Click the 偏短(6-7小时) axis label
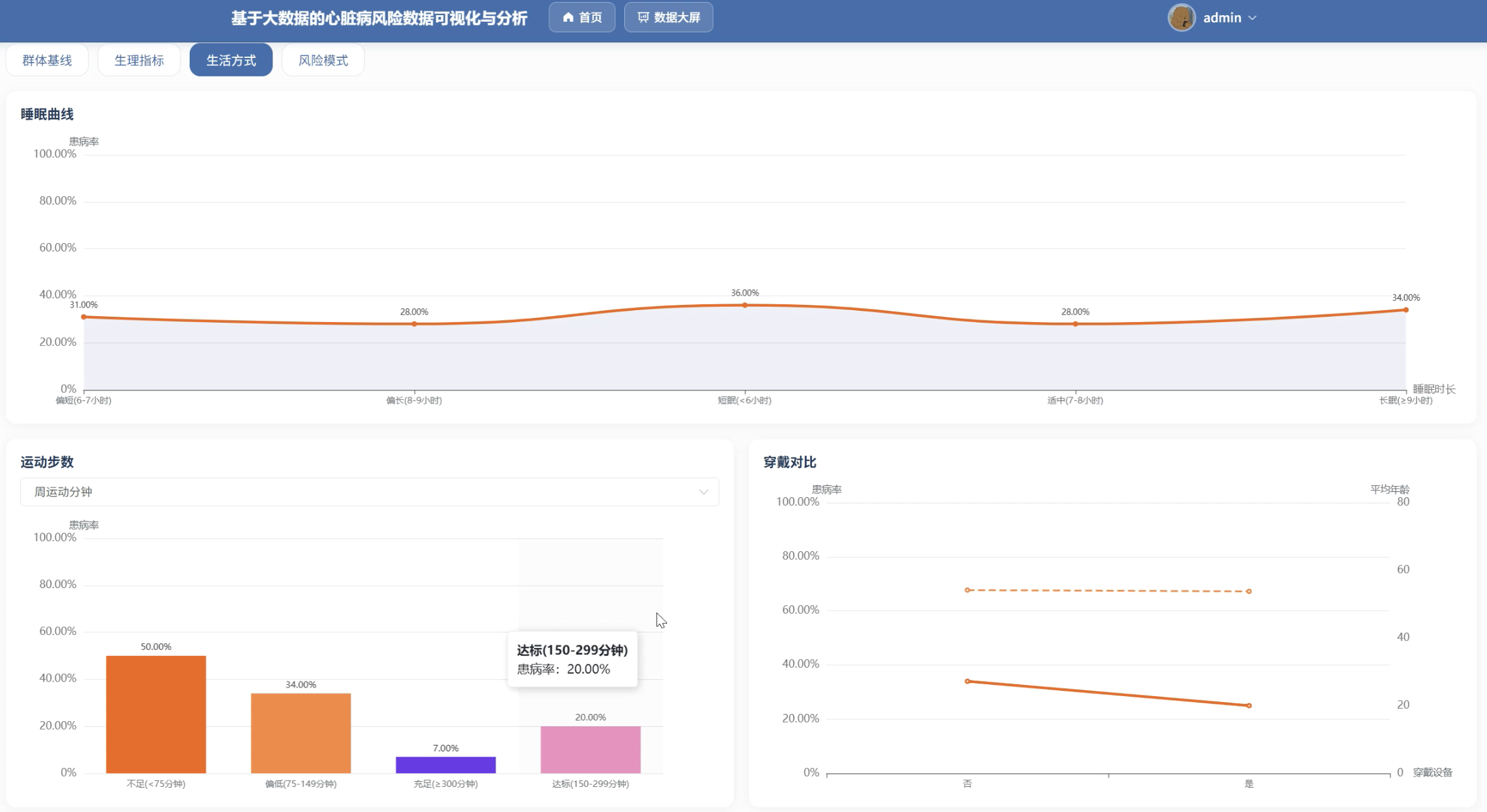The image size is (1487, 812). click(x=84, y=400)
